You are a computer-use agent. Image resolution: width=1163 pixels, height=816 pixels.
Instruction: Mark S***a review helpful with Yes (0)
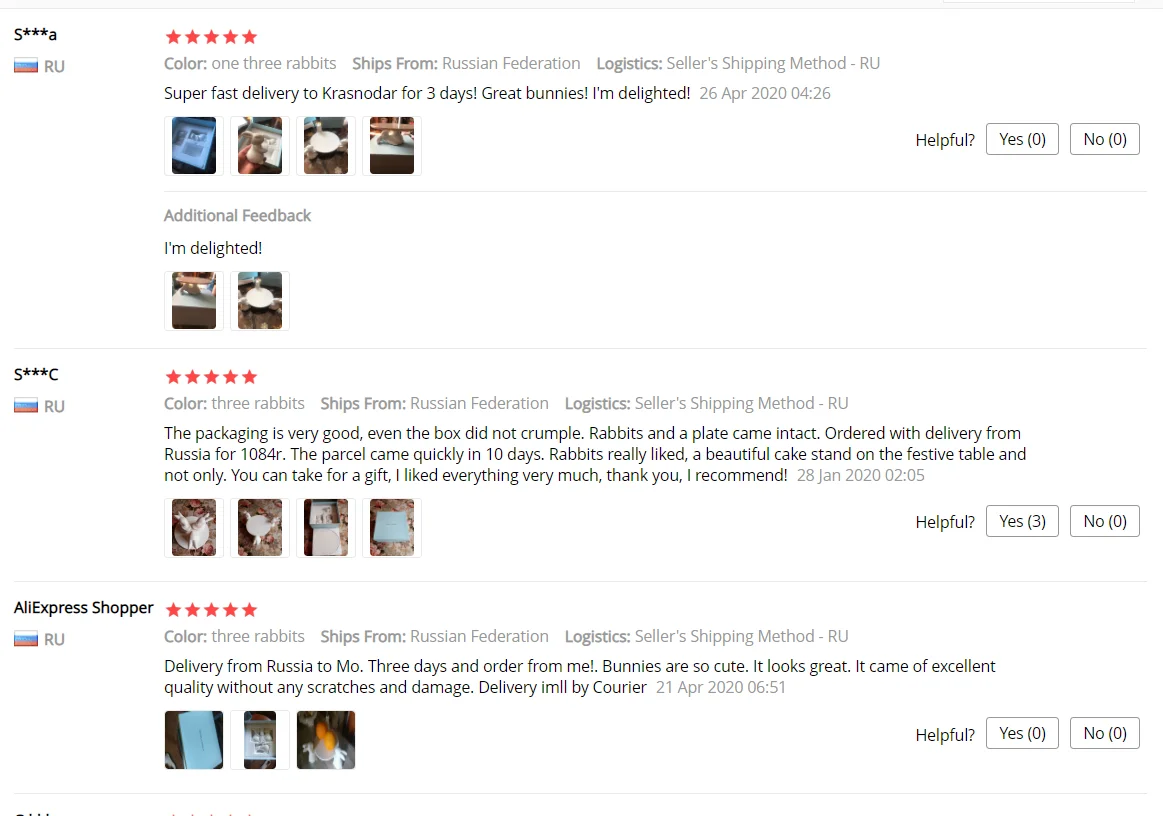point(1022,139)
